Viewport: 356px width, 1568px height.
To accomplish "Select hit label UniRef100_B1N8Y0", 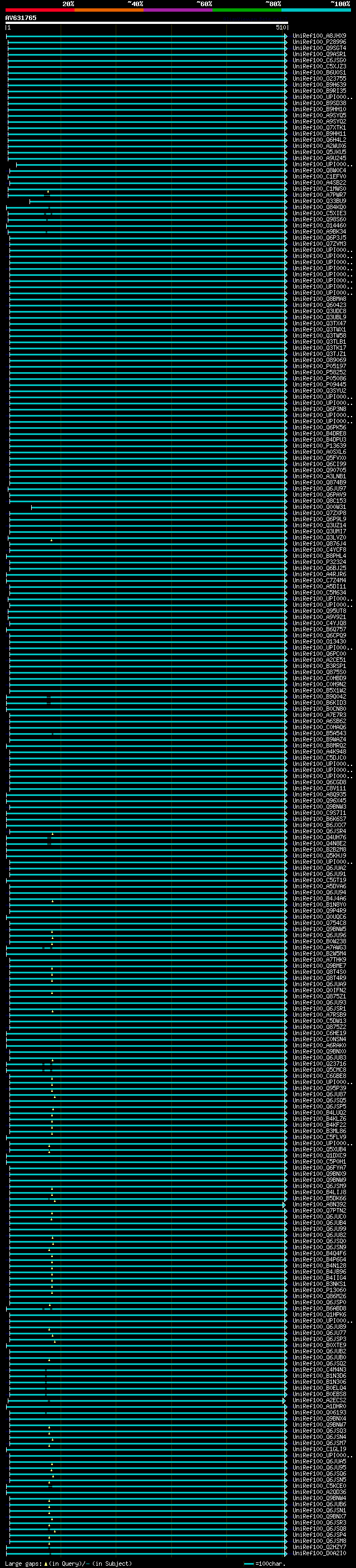I will click(x=319, y=904).
